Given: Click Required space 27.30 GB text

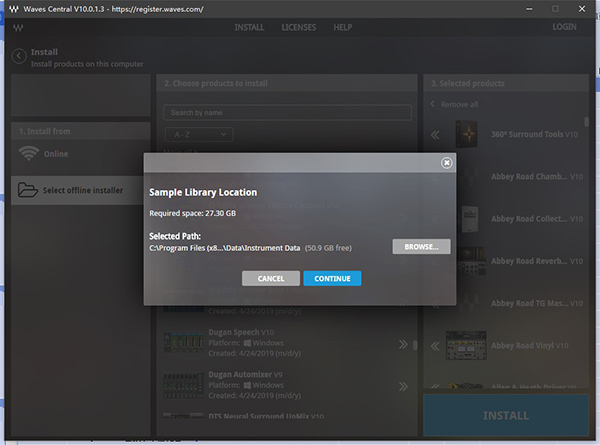Looking at the screenshot, I should [192, 213].
